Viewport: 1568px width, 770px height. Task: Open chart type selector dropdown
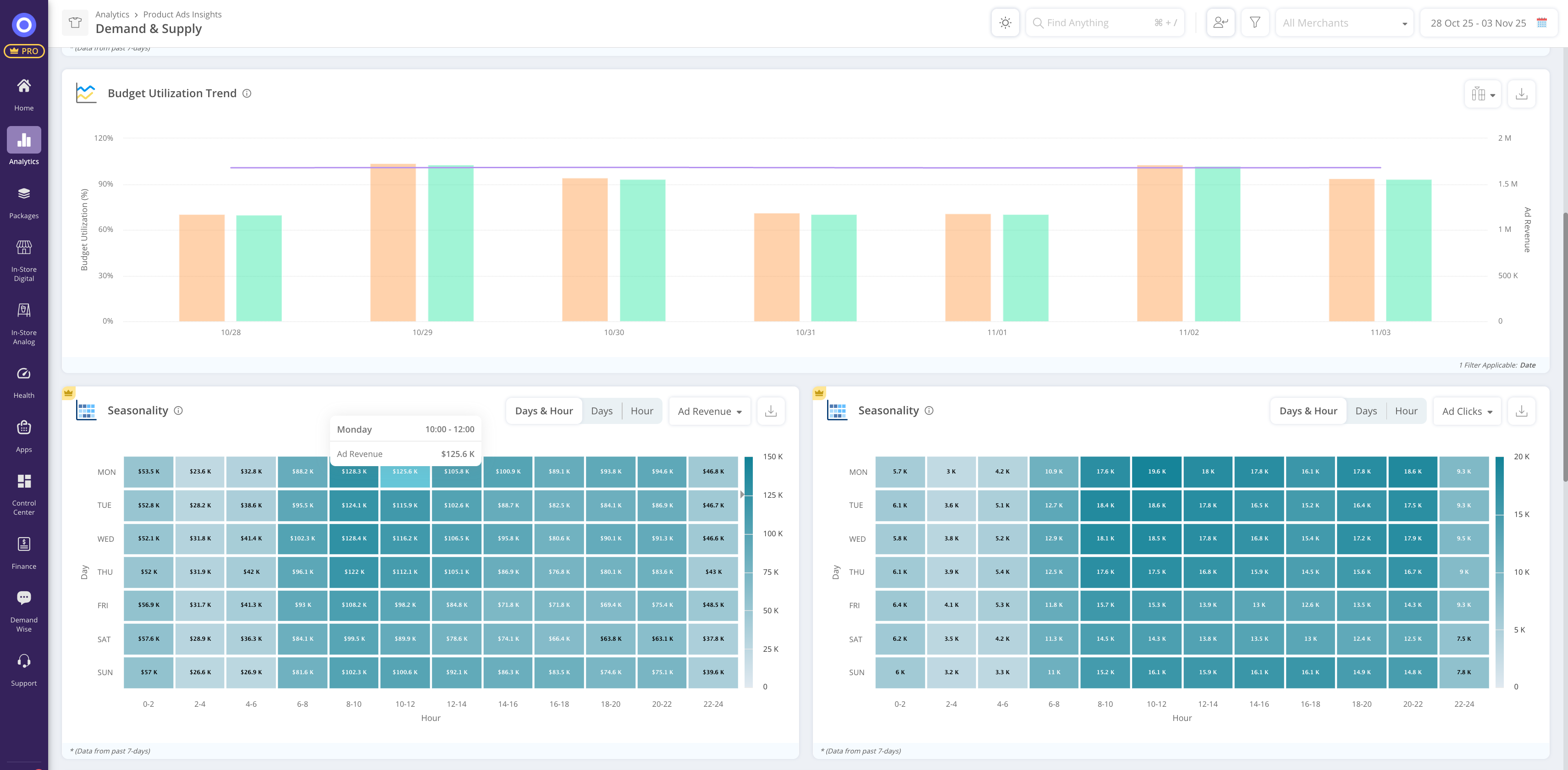click(x=1482, y=94)
